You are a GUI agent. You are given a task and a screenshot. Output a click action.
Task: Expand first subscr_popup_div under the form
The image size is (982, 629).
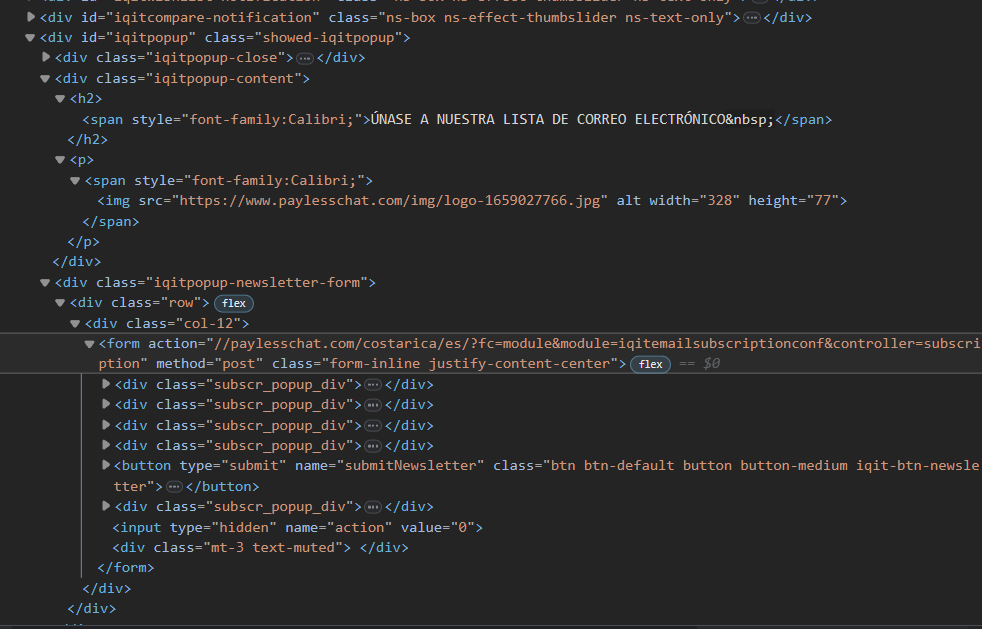[106, 383]
